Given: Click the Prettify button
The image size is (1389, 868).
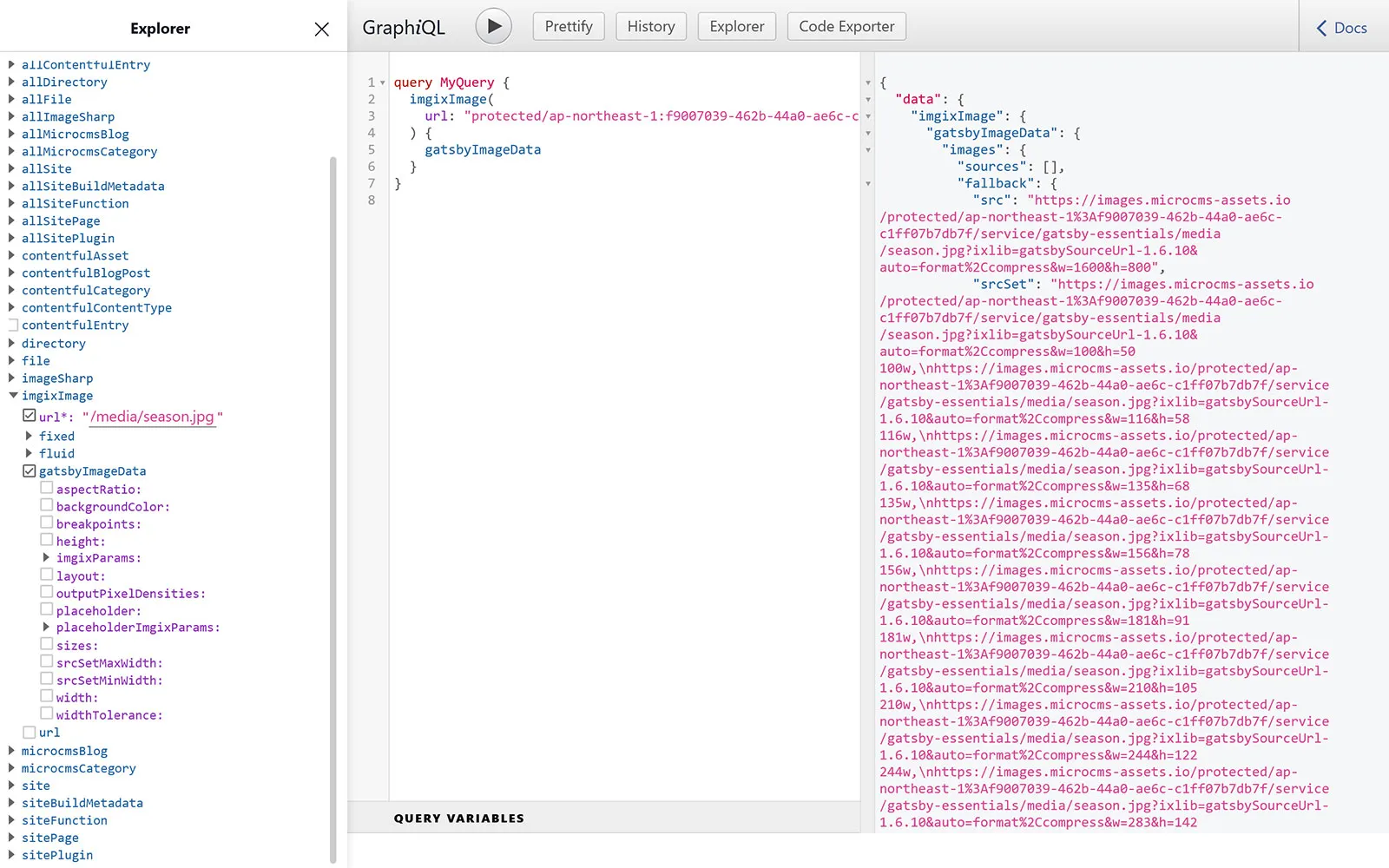Looking at the screenshot, I should 569,26.
